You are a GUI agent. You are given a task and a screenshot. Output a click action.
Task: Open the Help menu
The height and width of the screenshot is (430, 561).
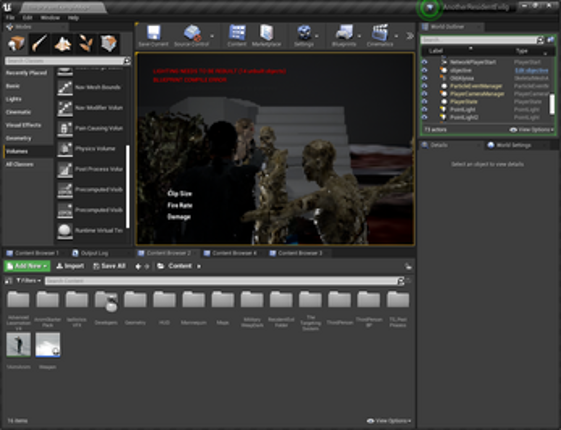click(x=73, y=18)
